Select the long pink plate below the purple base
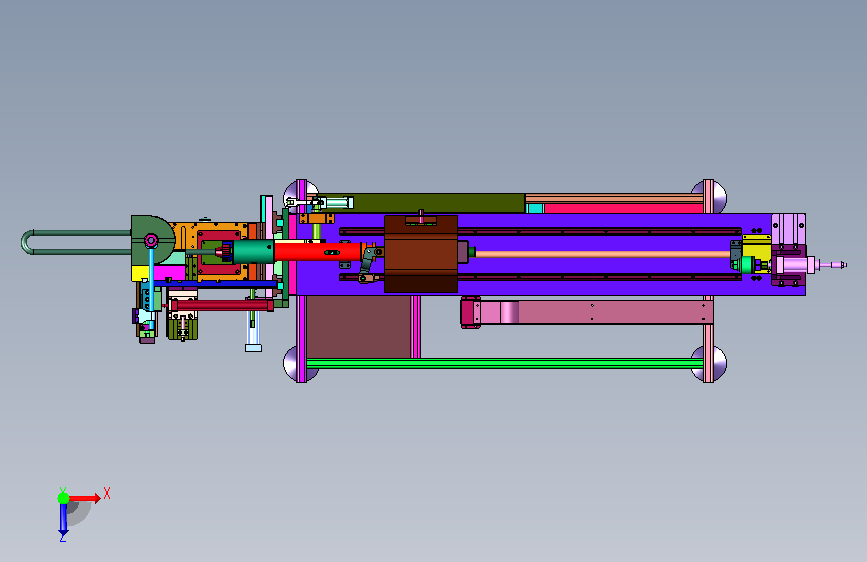This screenshot has height=562, width=867. click(596, 312)
